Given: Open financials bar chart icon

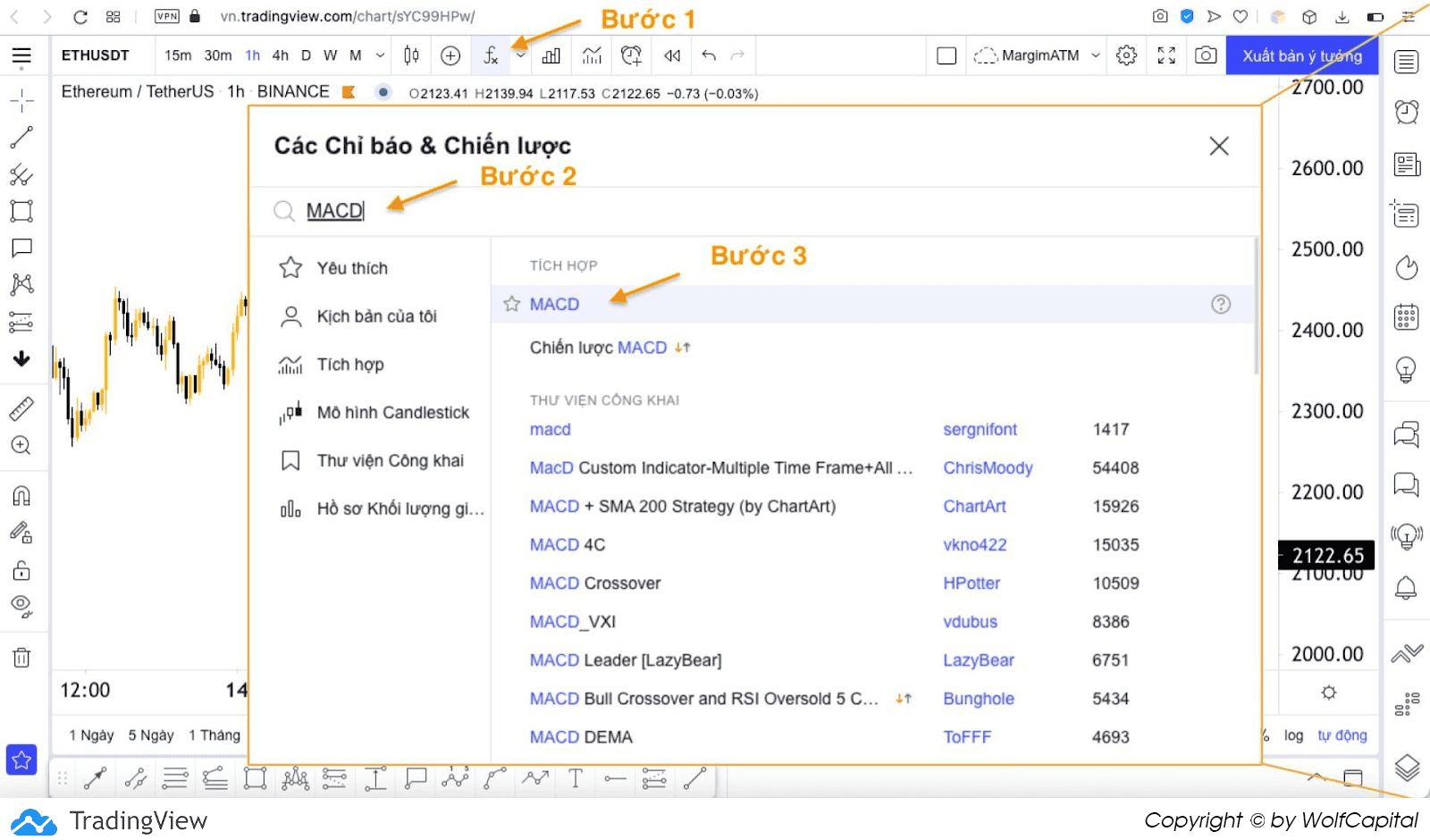Looking at the screenshot, I should tap(551, 55).
